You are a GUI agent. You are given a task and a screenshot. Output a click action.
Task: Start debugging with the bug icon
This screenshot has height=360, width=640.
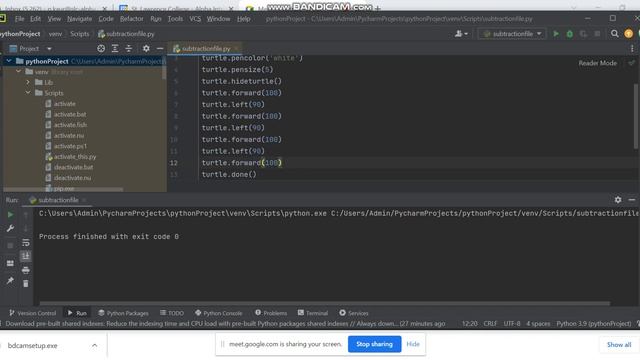569,34
